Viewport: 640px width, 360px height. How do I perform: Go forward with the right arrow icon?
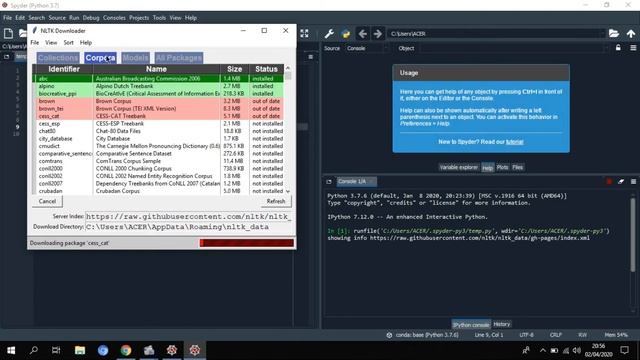point(378,34)
